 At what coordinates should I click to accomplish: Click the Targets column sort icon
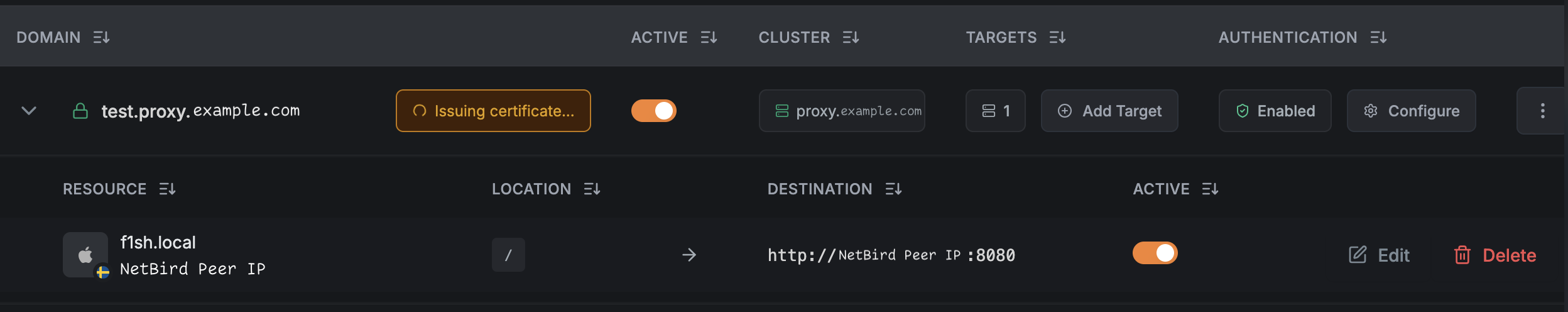(1057, 38)
